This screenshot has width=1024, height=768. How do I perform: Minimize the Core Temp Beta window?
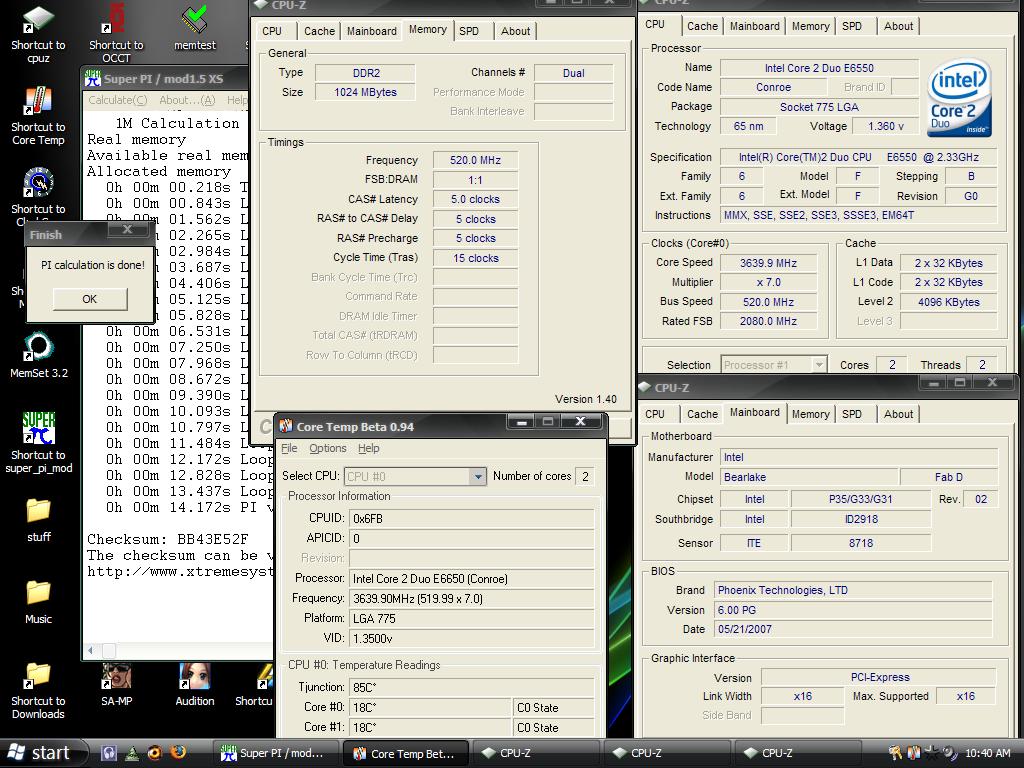[522, 423]
